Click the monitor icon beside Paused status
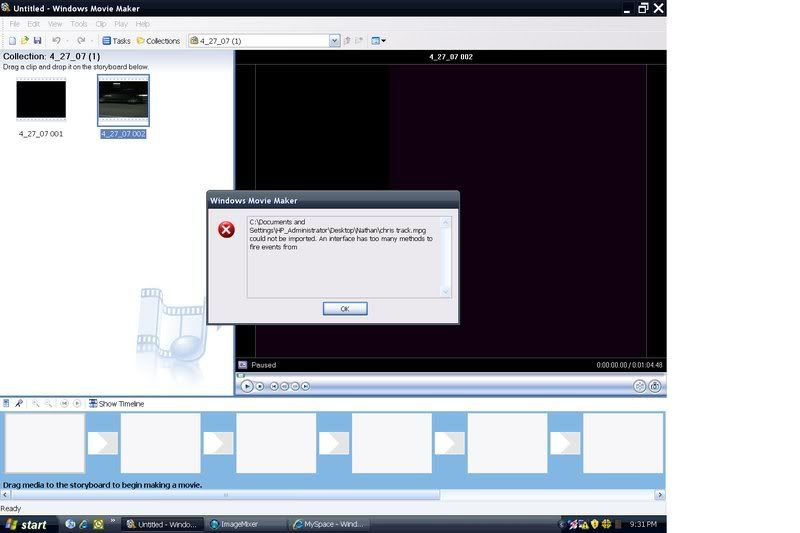Image resolution: width=800 pixels, height=533 pixels. point(243,365)
